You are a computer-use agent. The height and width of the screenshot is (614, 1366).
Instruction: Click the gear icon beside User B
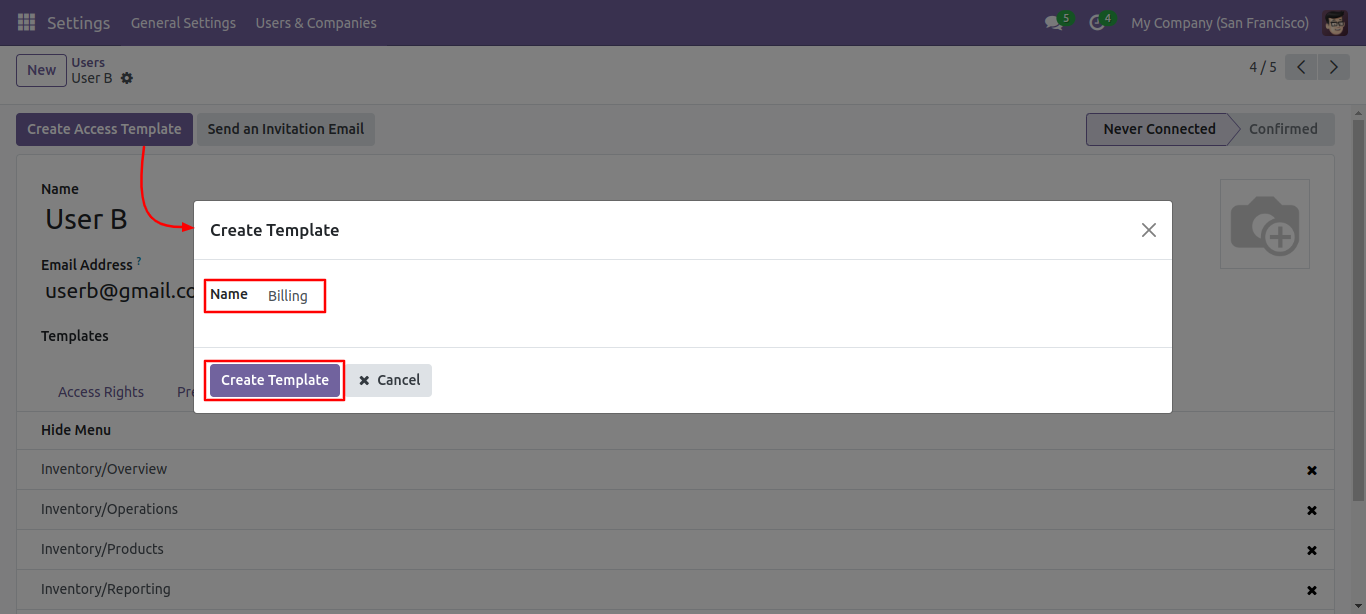tap(127, 78)
